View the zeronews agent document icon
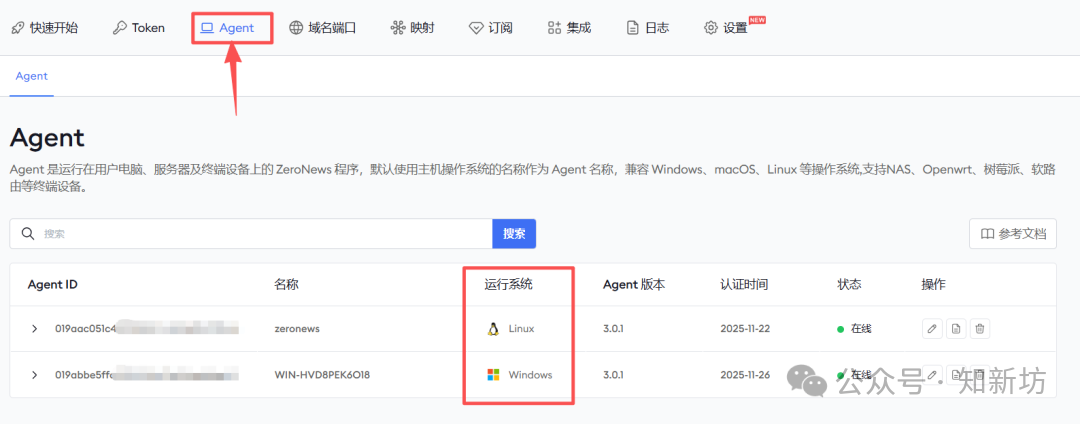The image size is (1080, 424). pyautogui.click(x=956, y=329)
